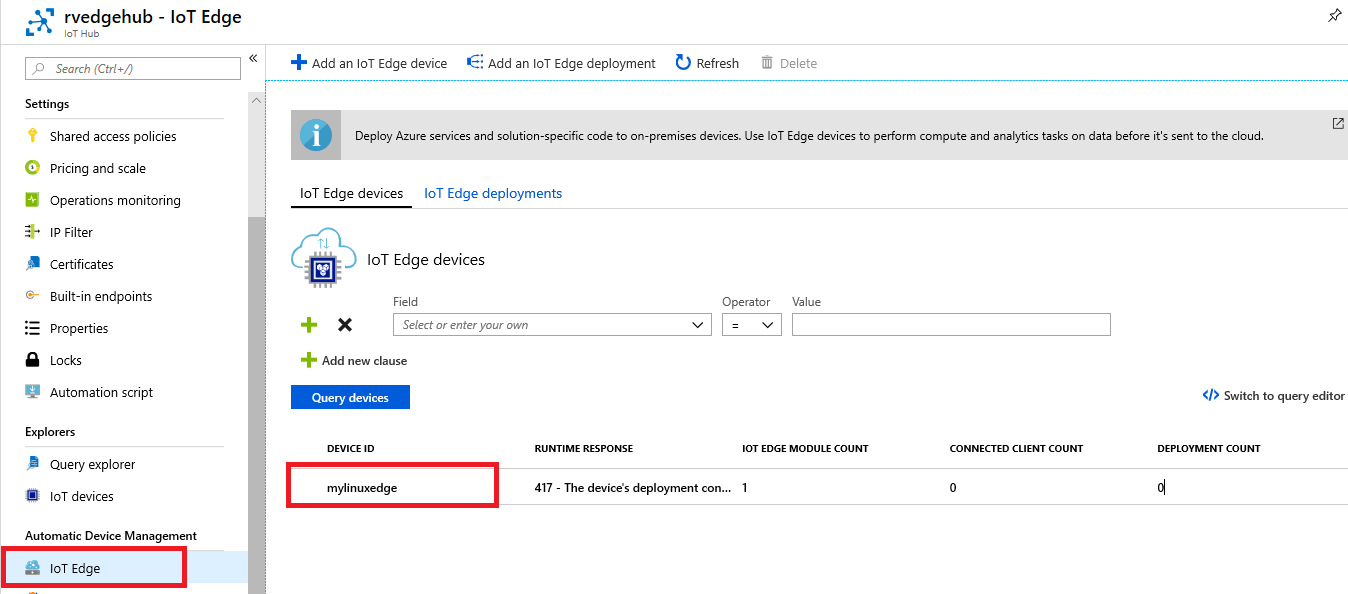Open the Operator dropdown
Image resolution: width=1348 pixels, height=594 pixels.
click(x=751, y=325)
